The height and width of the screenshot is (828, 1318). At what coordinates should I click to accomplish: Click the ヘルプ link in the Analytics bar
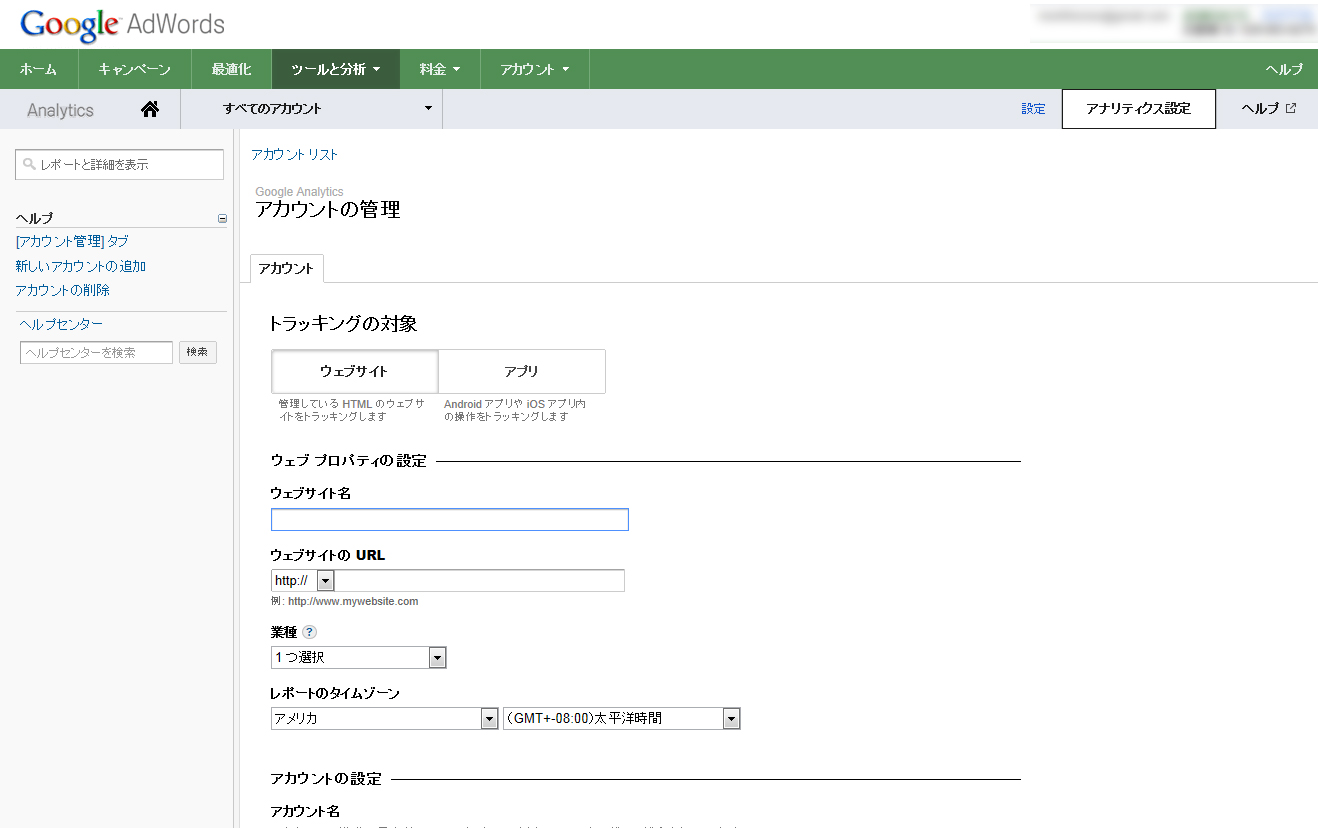pyautogui.click(x=1260, y=109)
